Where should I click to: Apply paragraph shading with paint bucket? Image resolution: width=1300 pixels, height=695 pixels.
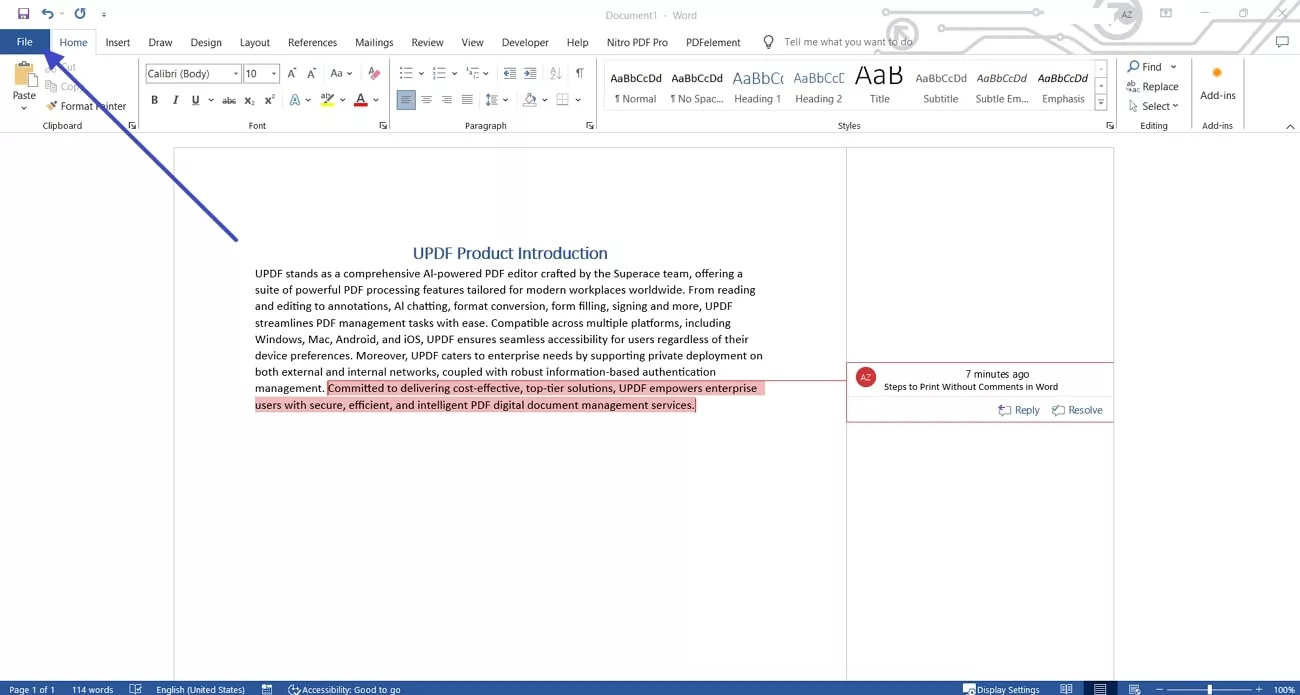click(530, 100)
